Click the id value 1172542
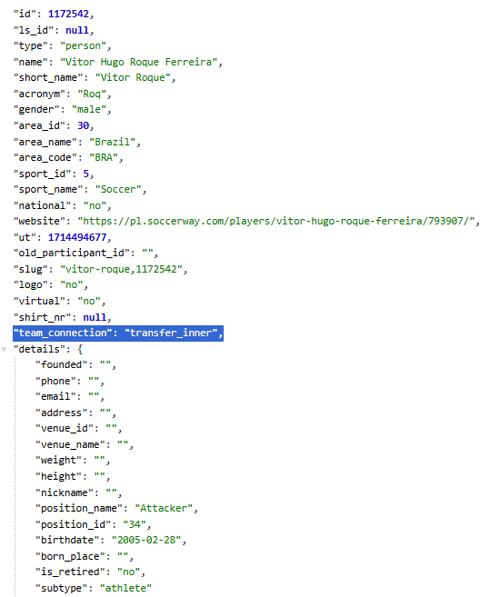This screenshot has height=597, width=500. pyautogui.click(x=68, y=14)
